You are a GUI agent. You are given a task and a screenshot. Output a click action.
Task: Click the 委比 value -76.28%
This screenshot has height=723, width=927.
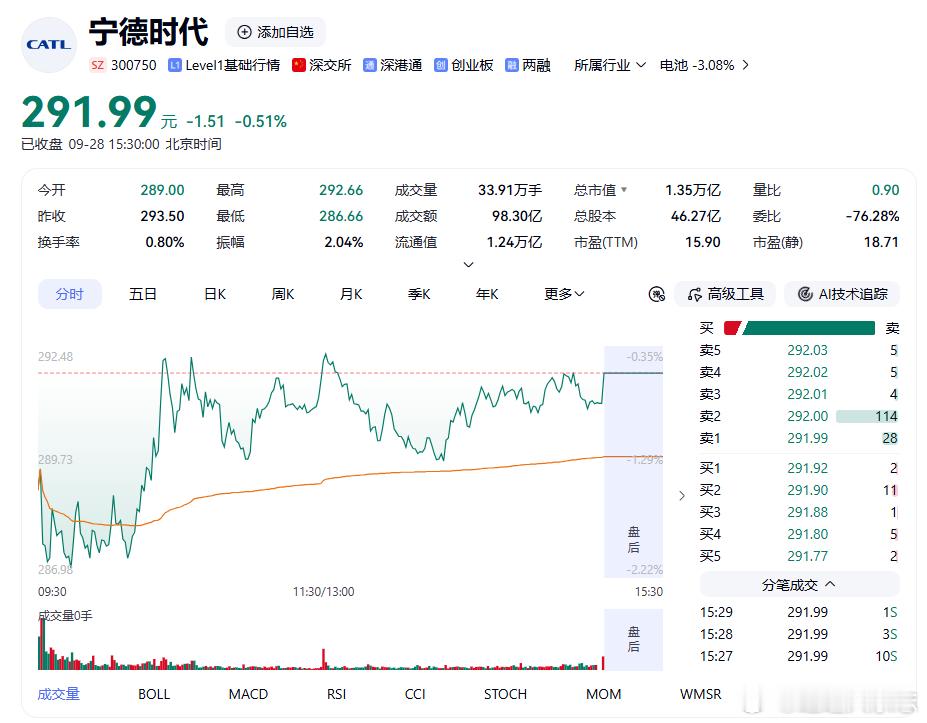click(x=873, y=216)
